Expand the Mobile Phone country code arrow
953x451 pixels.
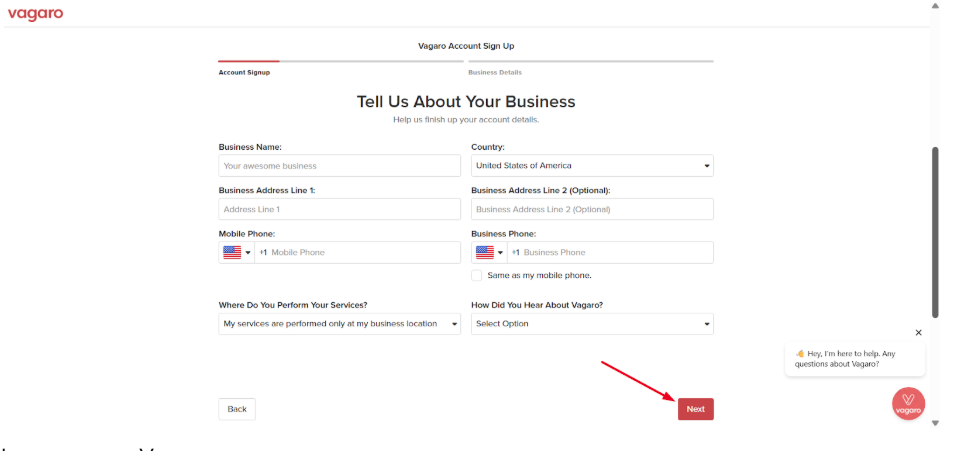point(248,253)
